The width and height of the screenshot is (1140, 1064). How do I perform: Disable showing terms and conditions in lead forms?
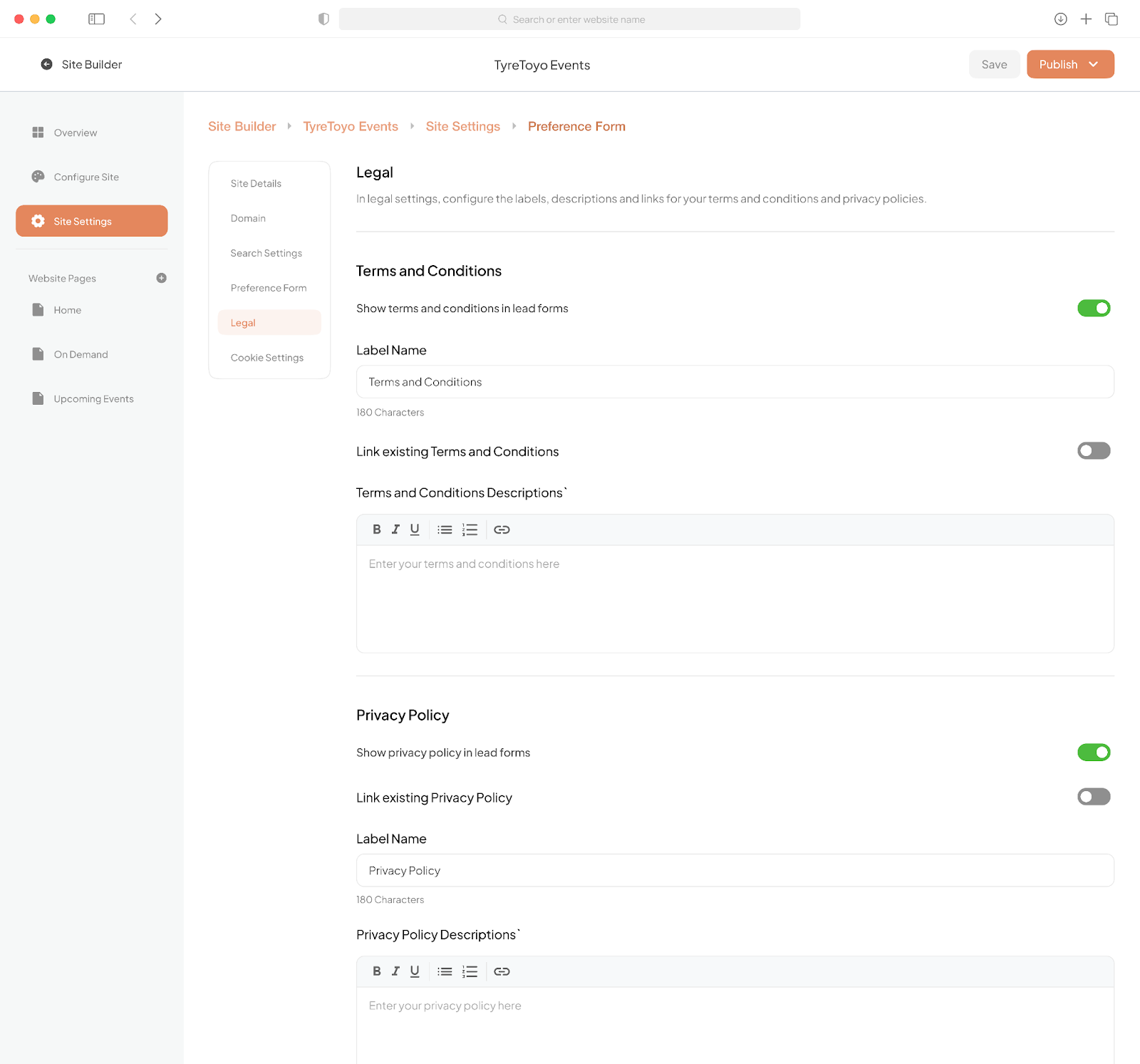[1094, 308]
